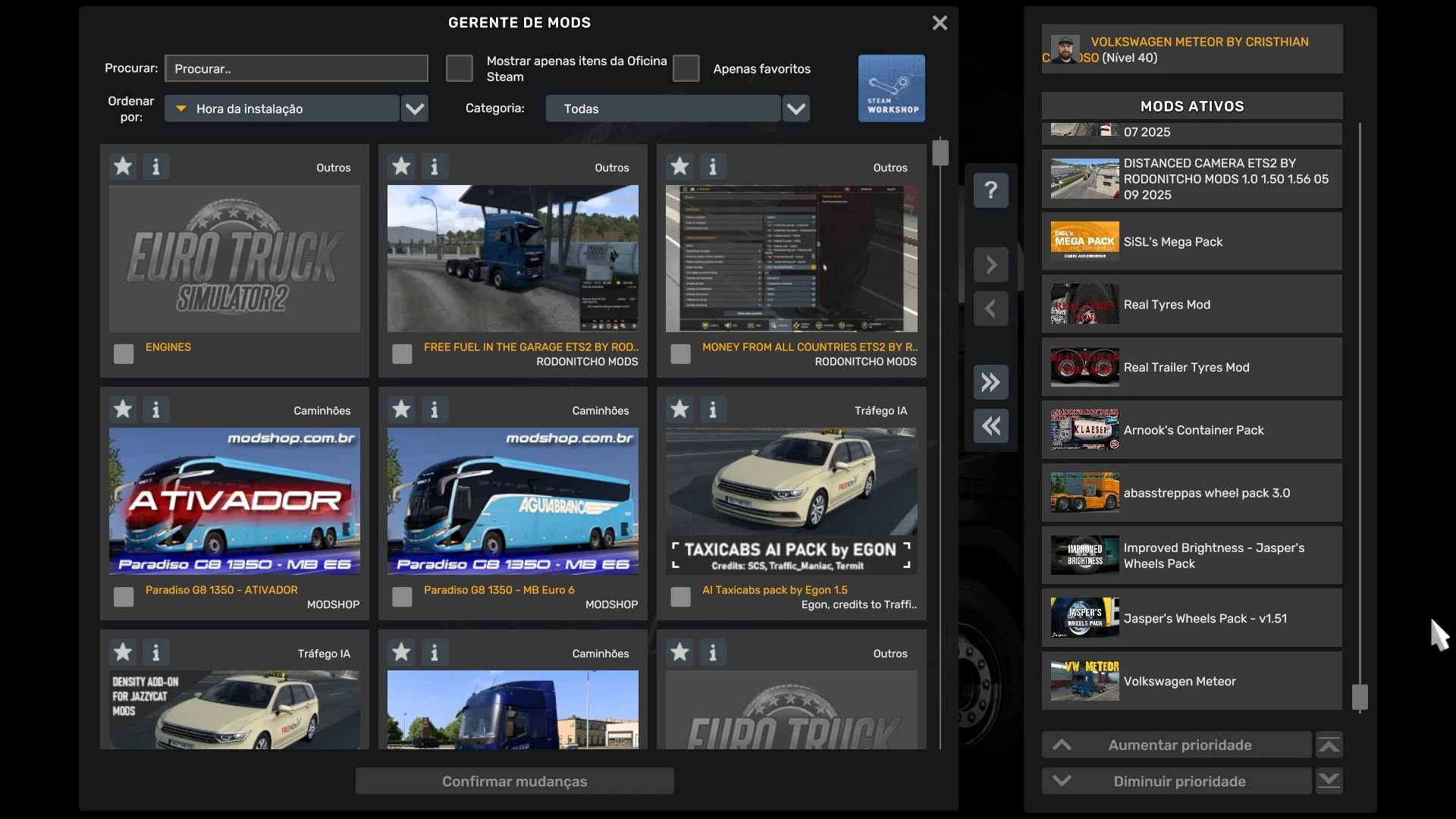Deactivate selected mod with single left arrow
The width and height of the screenshot is (1456, 819).
(x=990, y=309)
